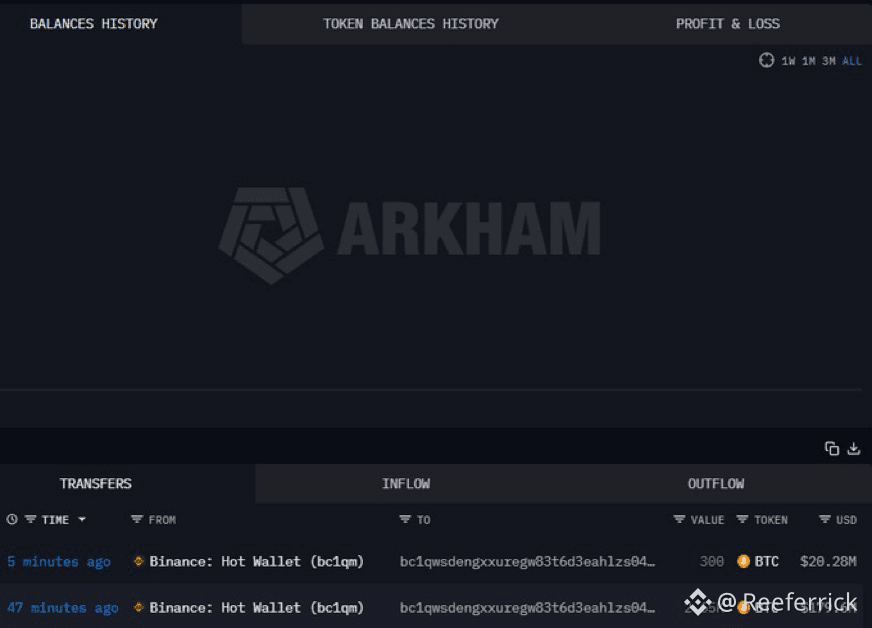872x628 pixels.
Task: Expand the Time sort dropdown arrow
Action: click(82, 520)
